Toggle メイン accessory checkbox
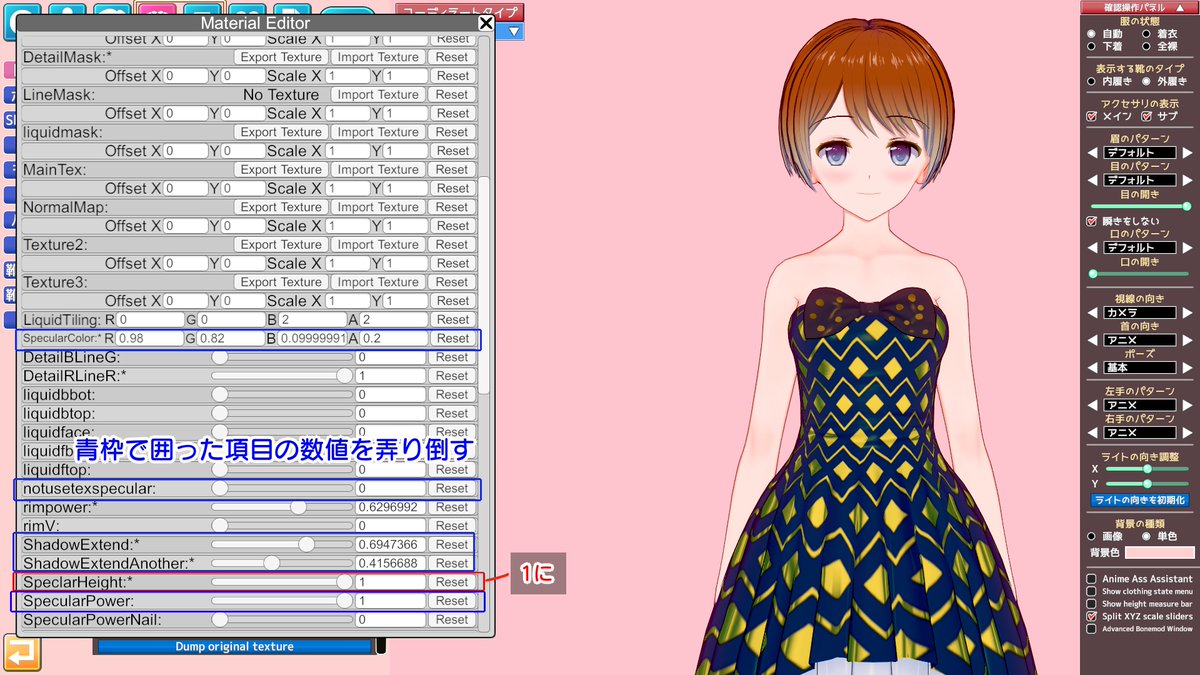The height and width of the screenshot is (675, 1200). coord(1092,116)
